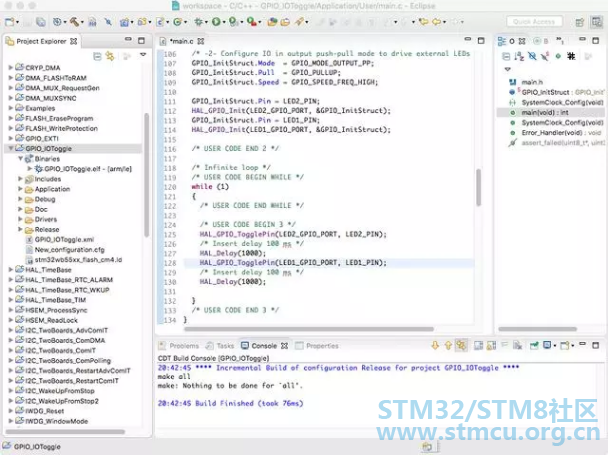
Task: Collapse all in the Outline view
Action: 506,57
